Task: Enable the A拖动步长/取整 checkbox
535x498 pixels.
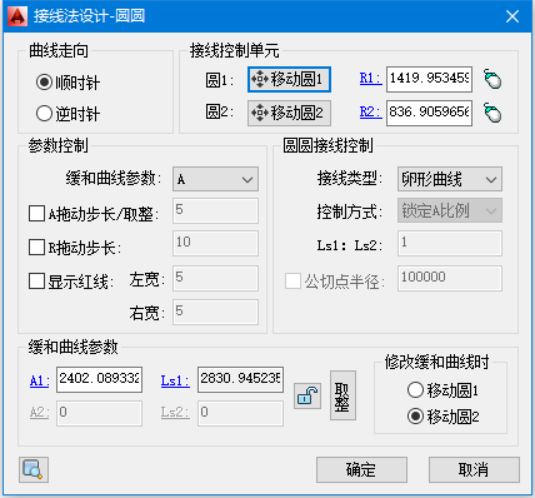Action: pyautogui.click(x=37, y=214)
